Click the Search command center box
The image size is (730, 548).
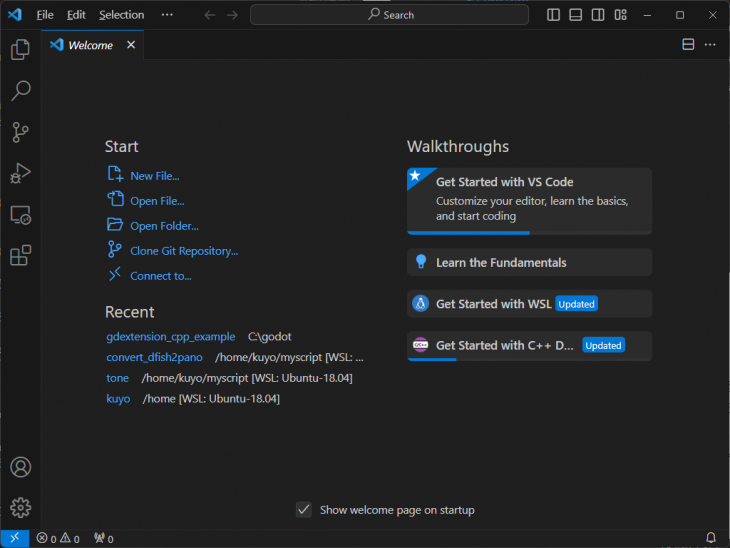[390, 15]
